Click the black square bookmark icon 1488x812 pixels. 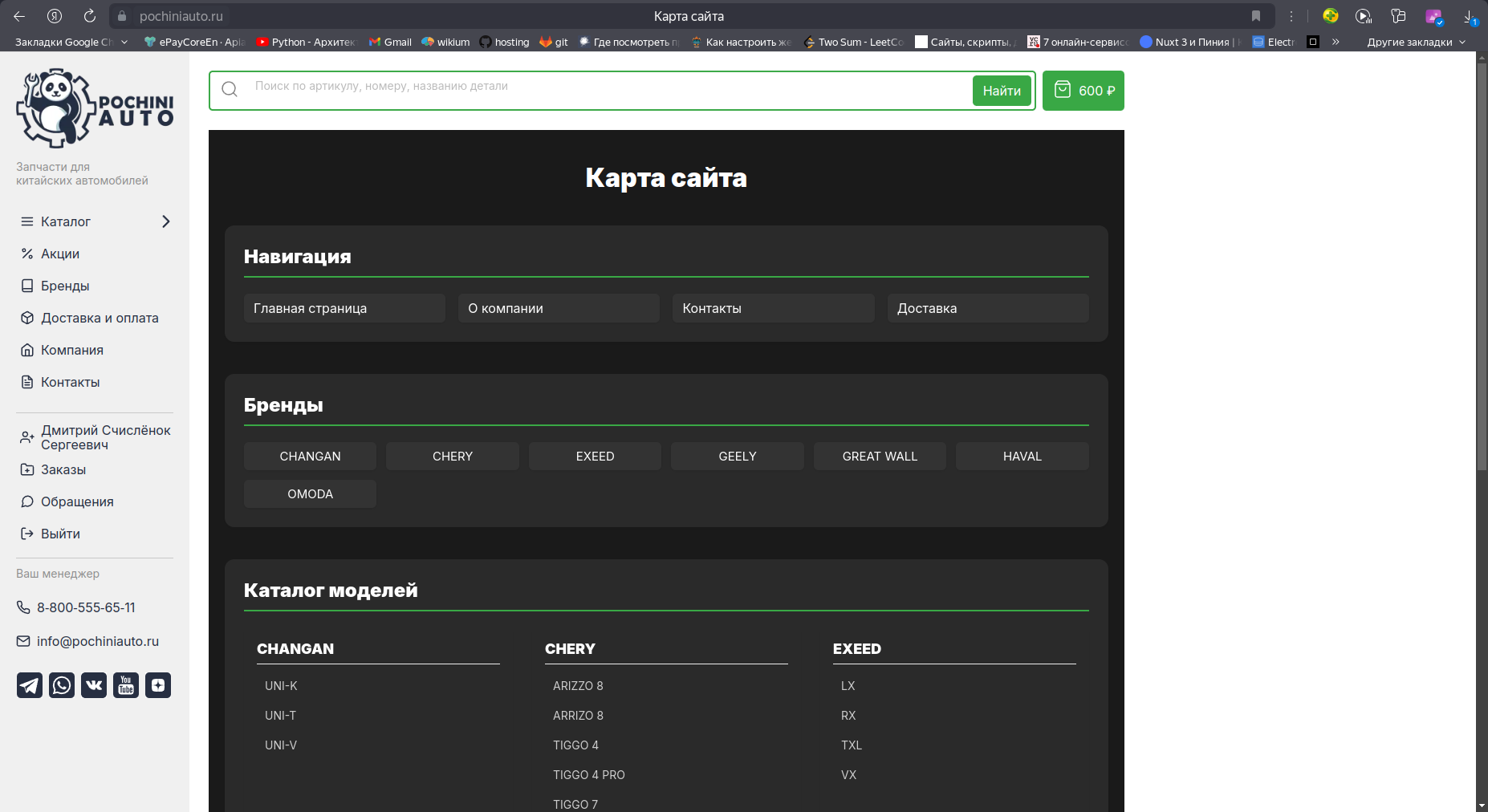(x=1313, y=42)
